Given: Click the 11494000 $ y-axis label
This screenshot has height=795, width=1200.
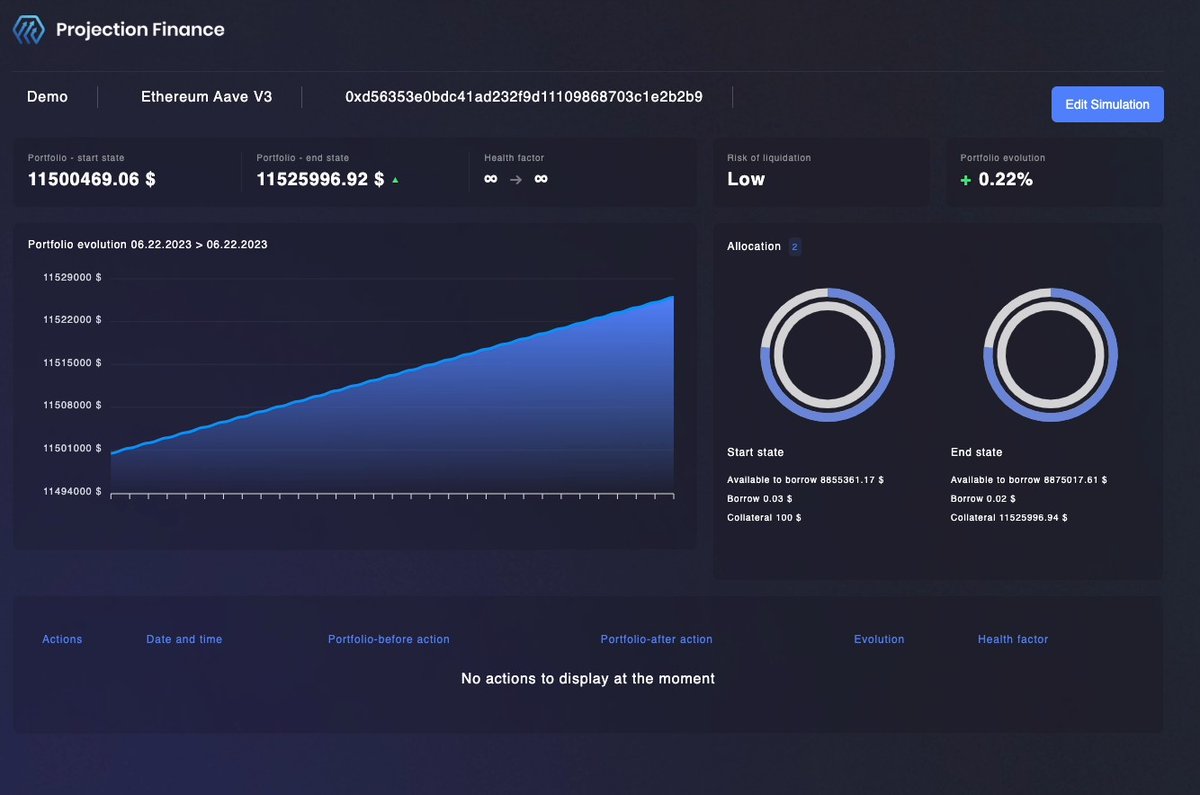Looking at the screenshot, I should 72,492.
